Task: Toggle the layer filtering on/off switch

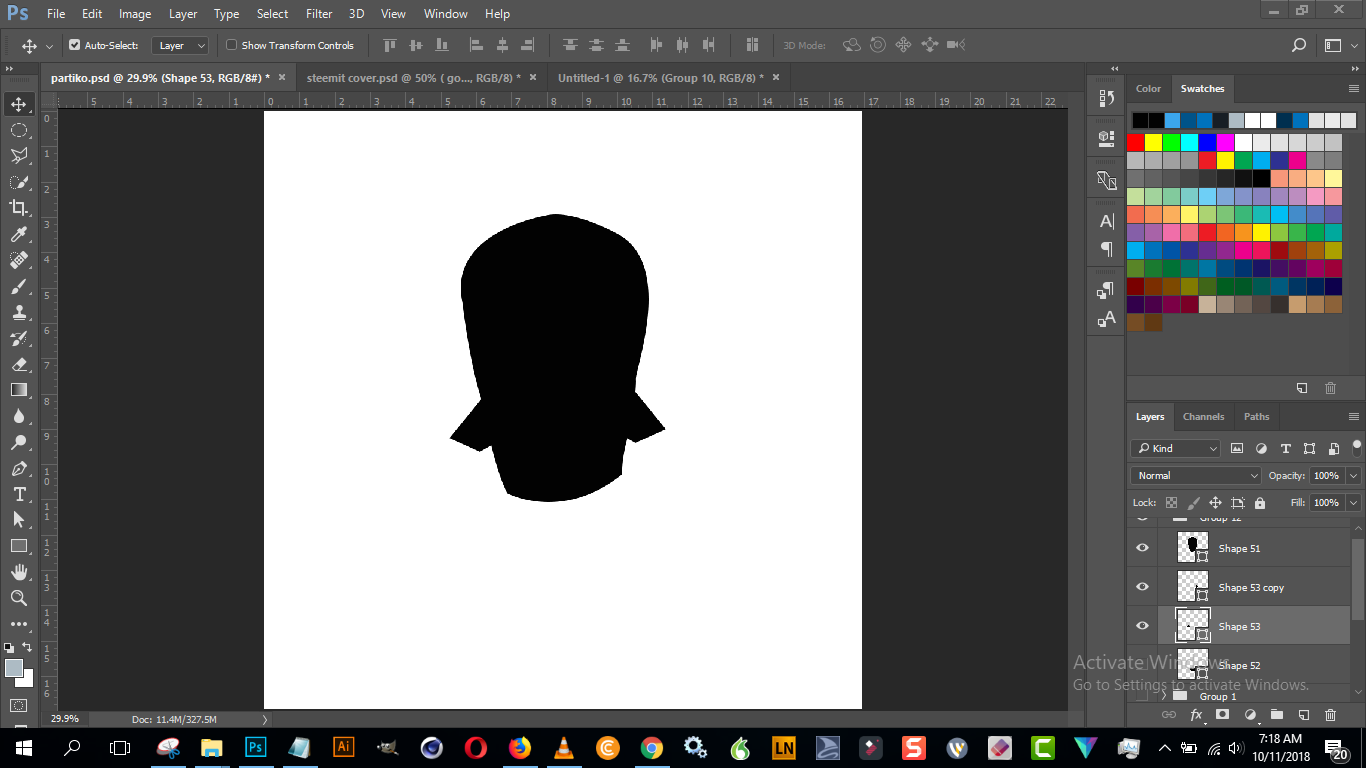Action: click(x=1357, y=446)
